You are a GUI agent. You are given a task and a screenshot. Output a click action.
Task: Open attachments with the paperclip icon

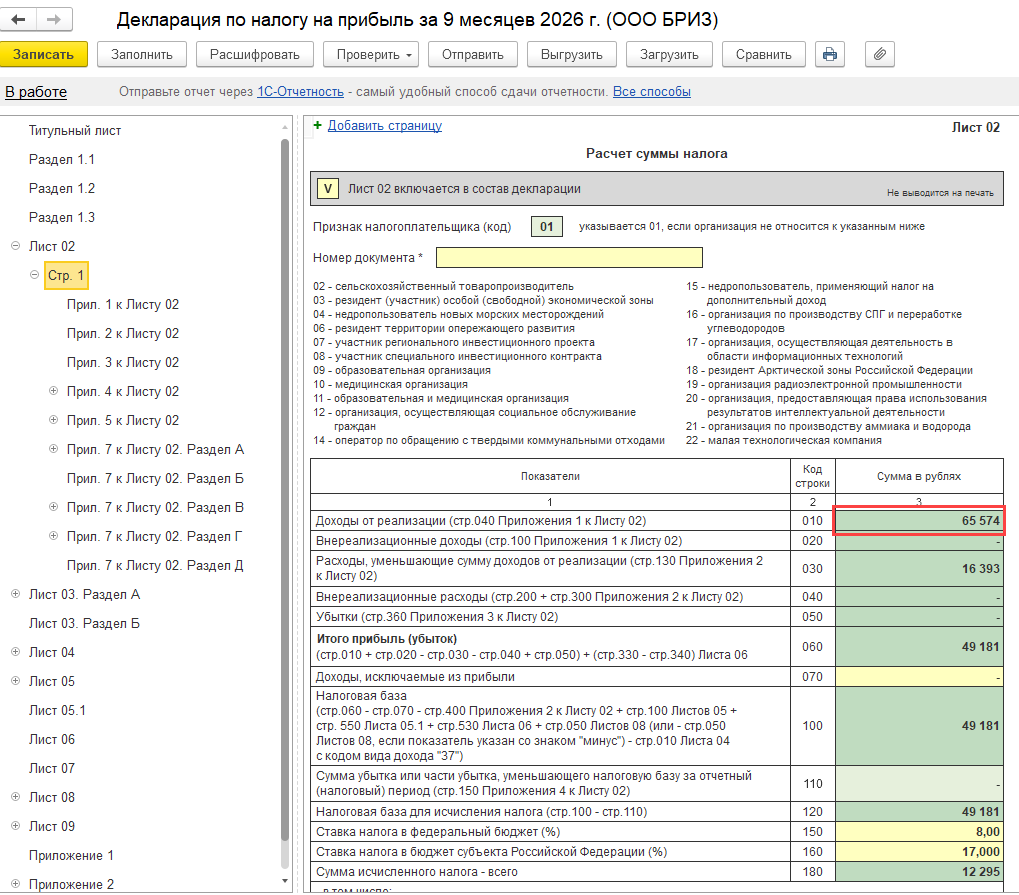tap(880, 55)
